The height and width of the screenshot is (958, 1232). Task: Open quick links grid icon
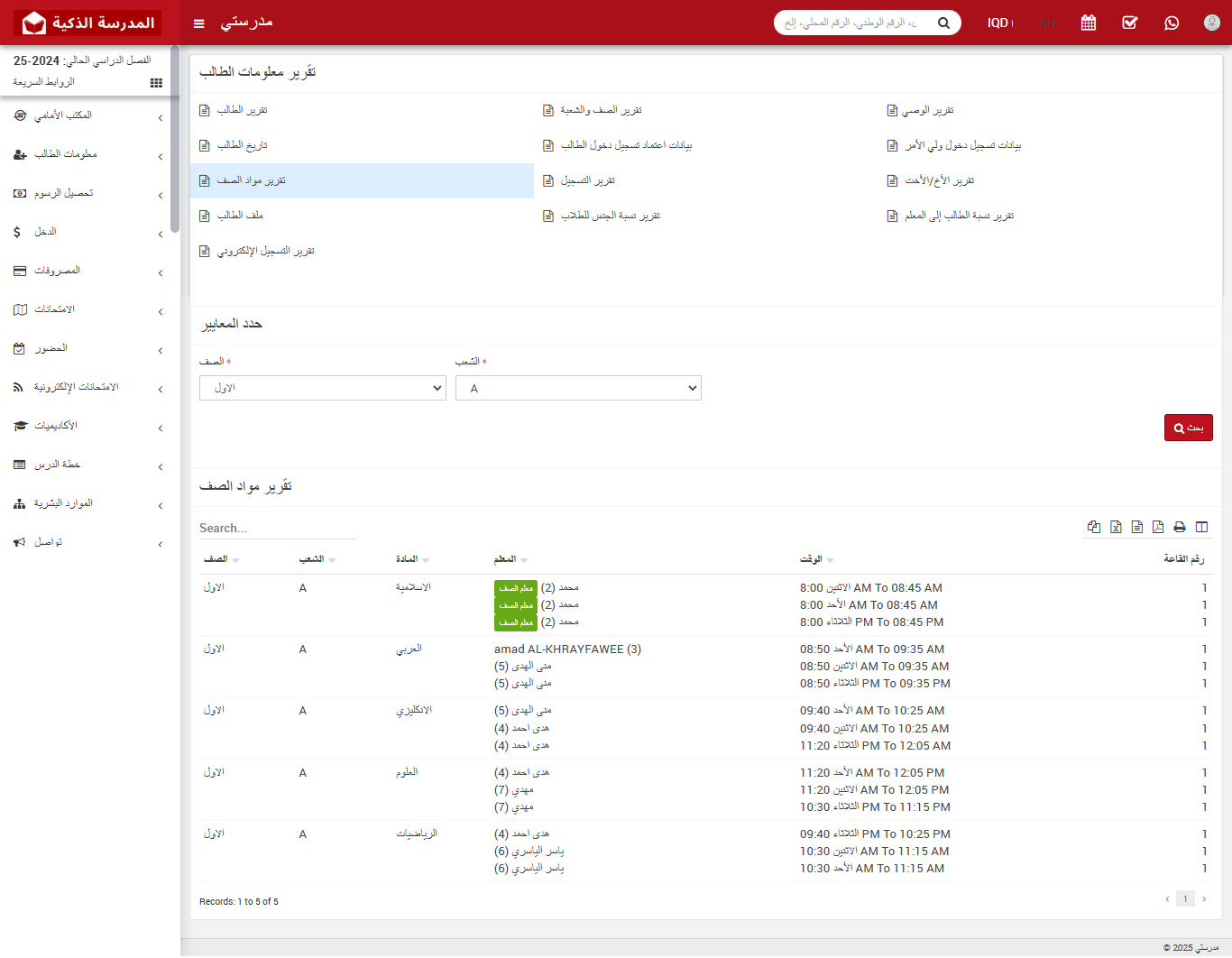(156, 83)
